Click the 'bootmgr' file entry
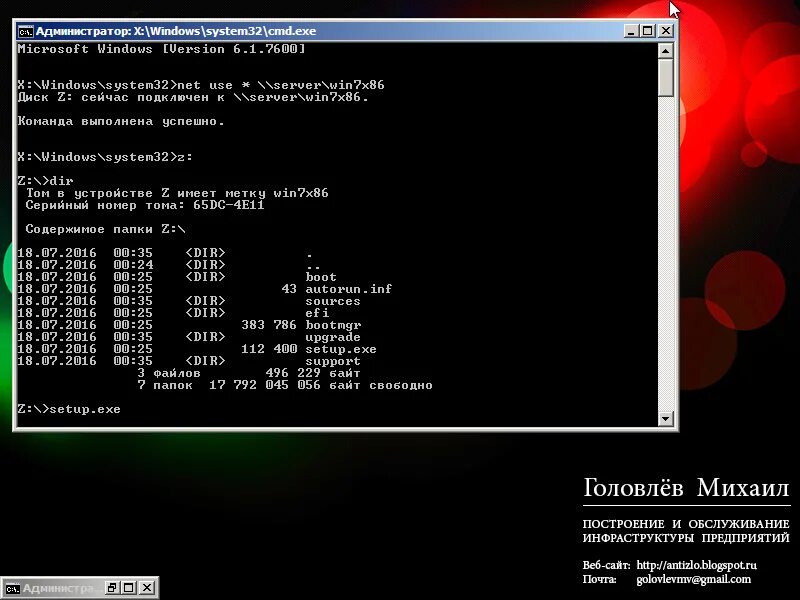 pos(333,325)
